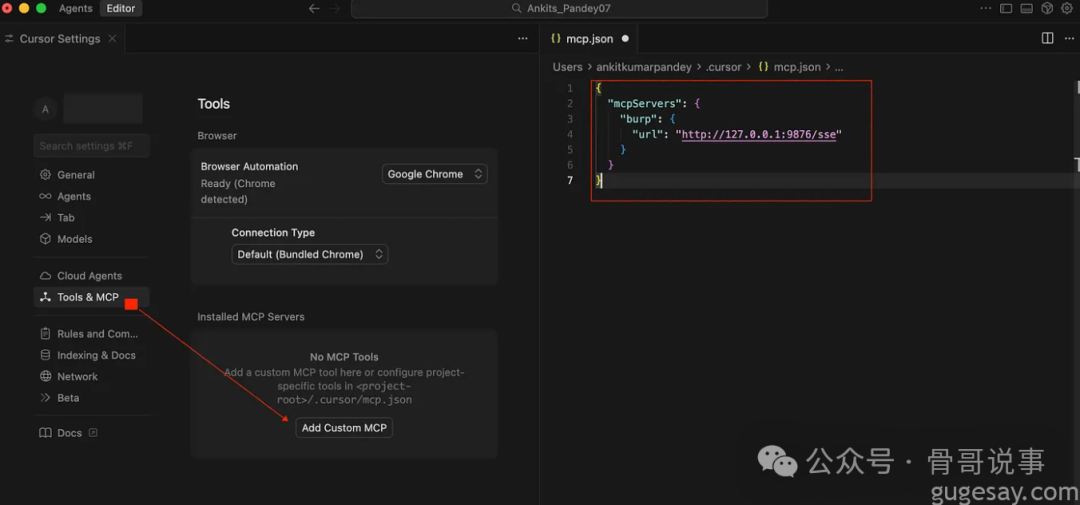Open the Models settings page
Viewport: 1080px width, 505px height.
click(x=74, y=239)
